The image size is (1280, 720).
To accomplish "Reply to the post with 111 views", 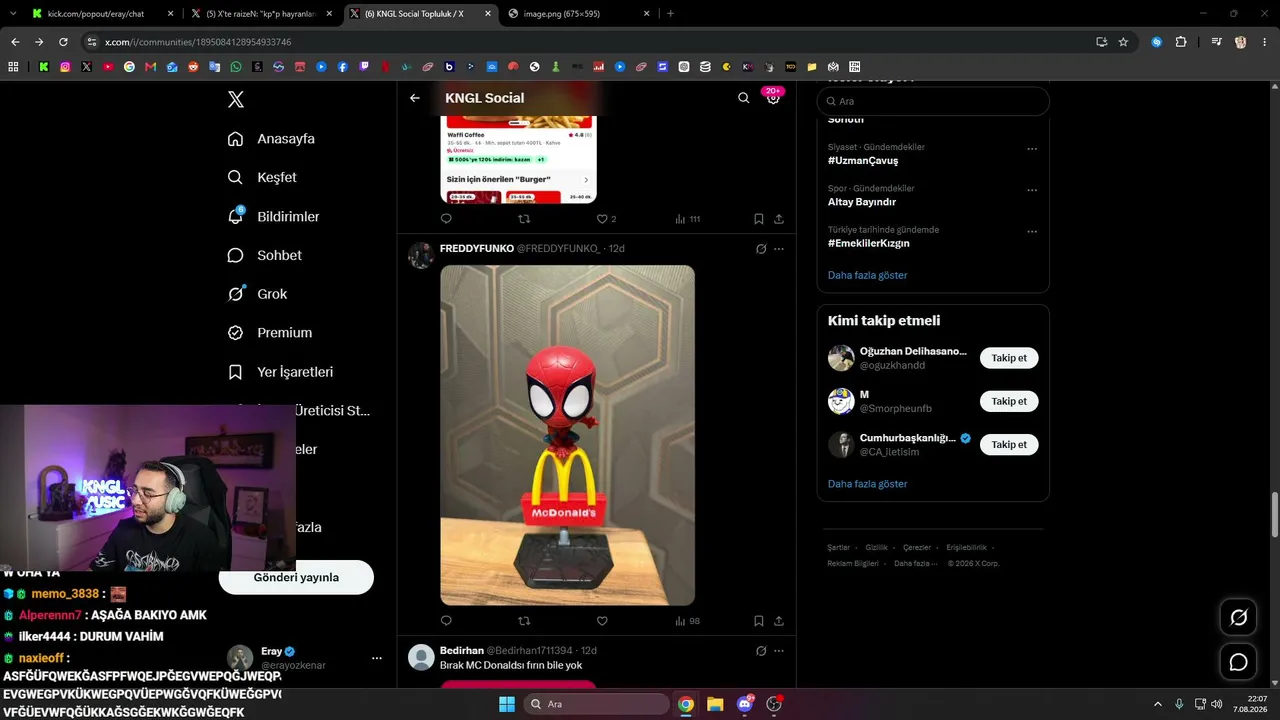I will (x=446, y=219).
